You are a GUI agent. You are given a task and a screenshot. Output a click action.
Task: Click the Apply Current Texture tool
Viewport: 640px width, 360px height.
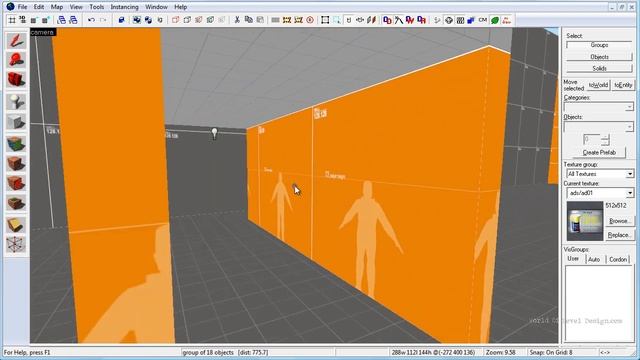coord(16,164)
